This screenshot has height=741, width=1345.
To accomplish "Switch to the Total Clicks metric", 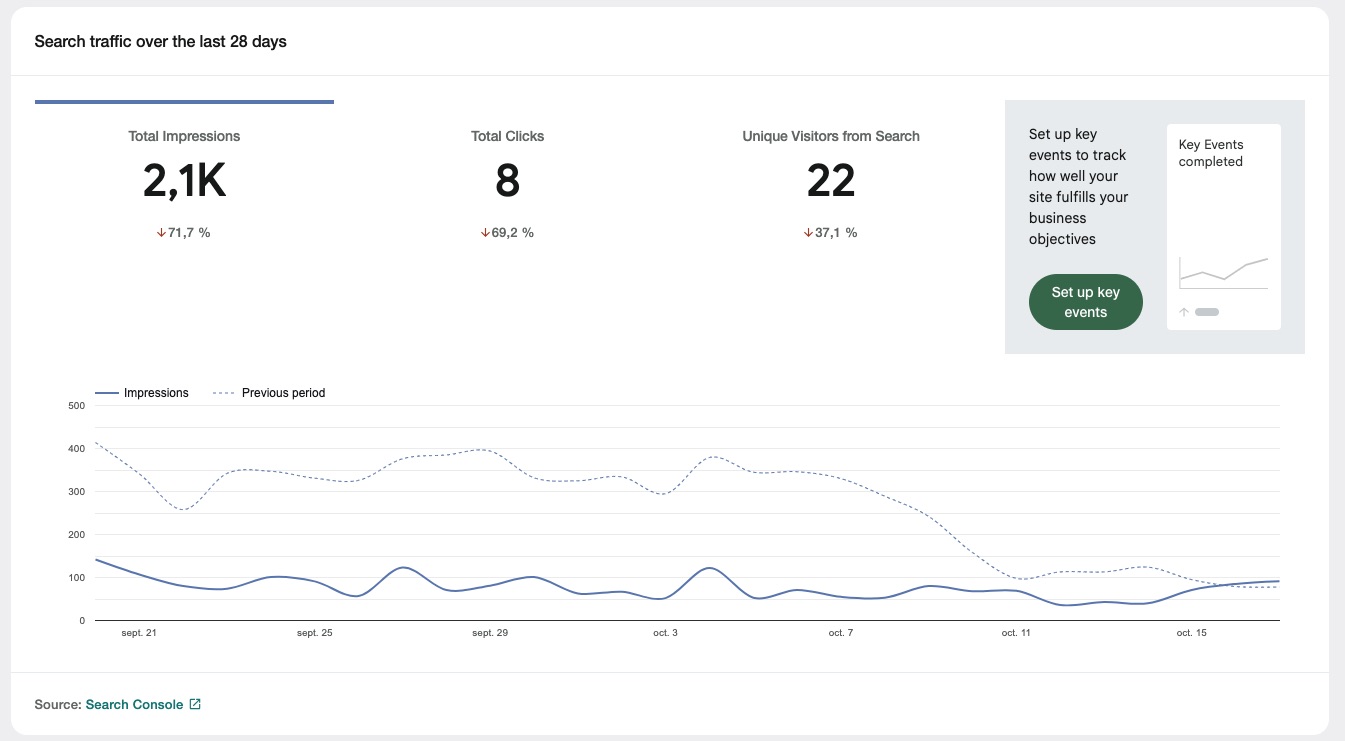I will [x=506, y=180].
